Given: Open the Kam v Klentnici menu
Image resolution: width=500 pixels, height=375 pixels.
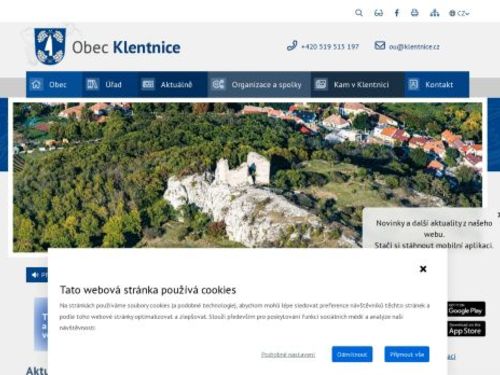Looking at the screenshot, I should click(x=358, y=84).
